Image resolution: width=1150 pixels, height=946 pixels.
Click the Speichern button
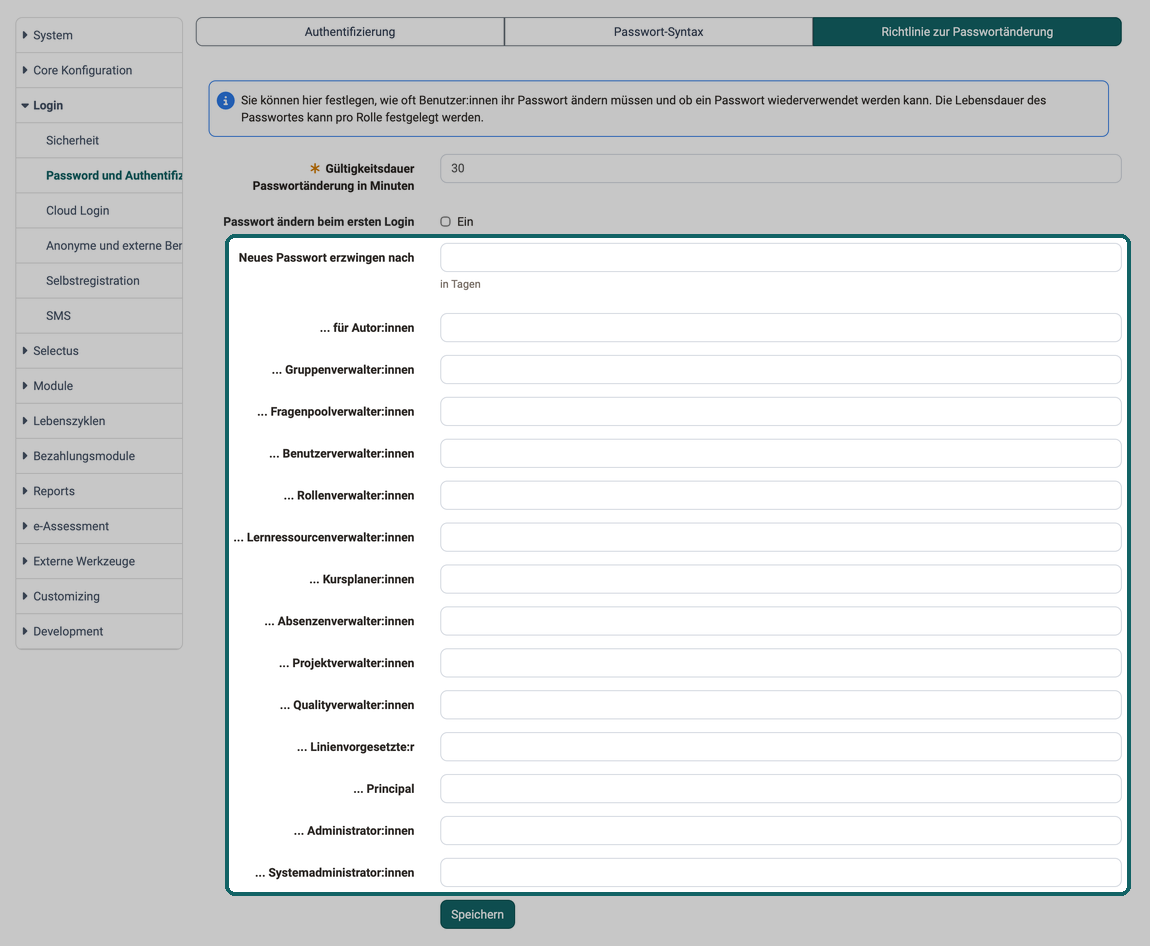tap(477, 914)
